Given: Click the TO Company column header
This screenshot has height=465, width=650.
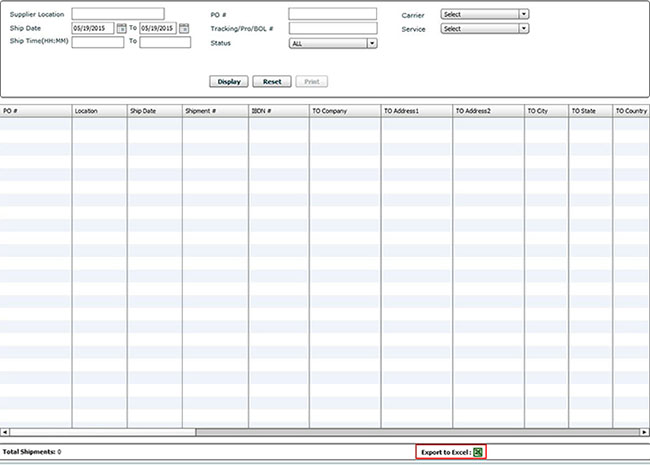Looking at the screenshot, I should [345, 111].
